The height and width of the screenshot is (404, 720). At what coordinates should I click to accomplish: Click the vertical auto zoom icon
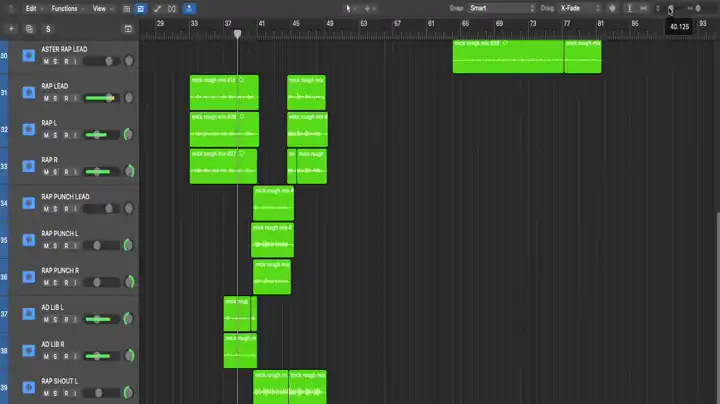click(630, 8)
